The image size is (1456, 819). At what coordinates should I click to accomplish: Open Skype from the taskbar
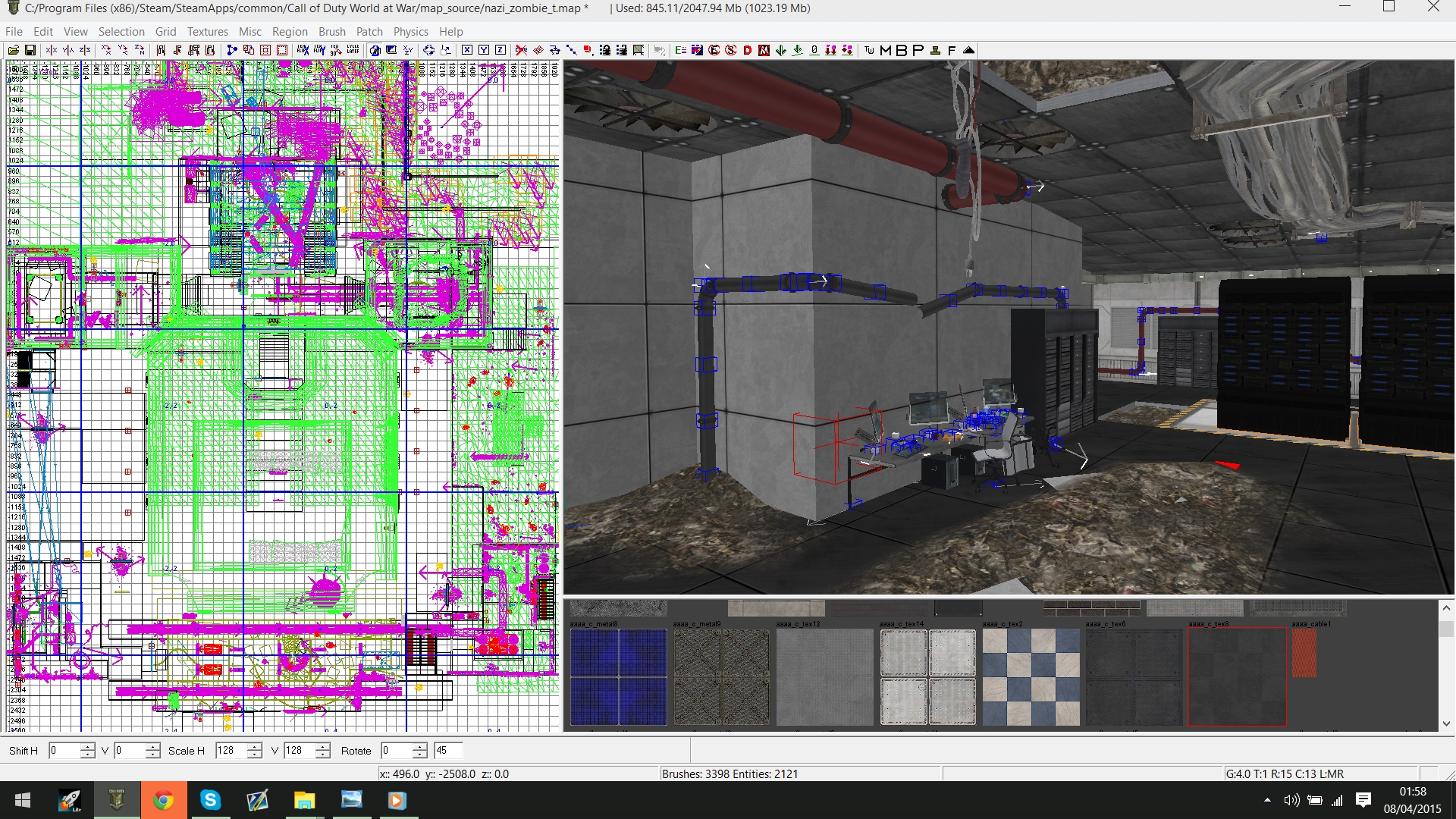[x=210, y=800]
